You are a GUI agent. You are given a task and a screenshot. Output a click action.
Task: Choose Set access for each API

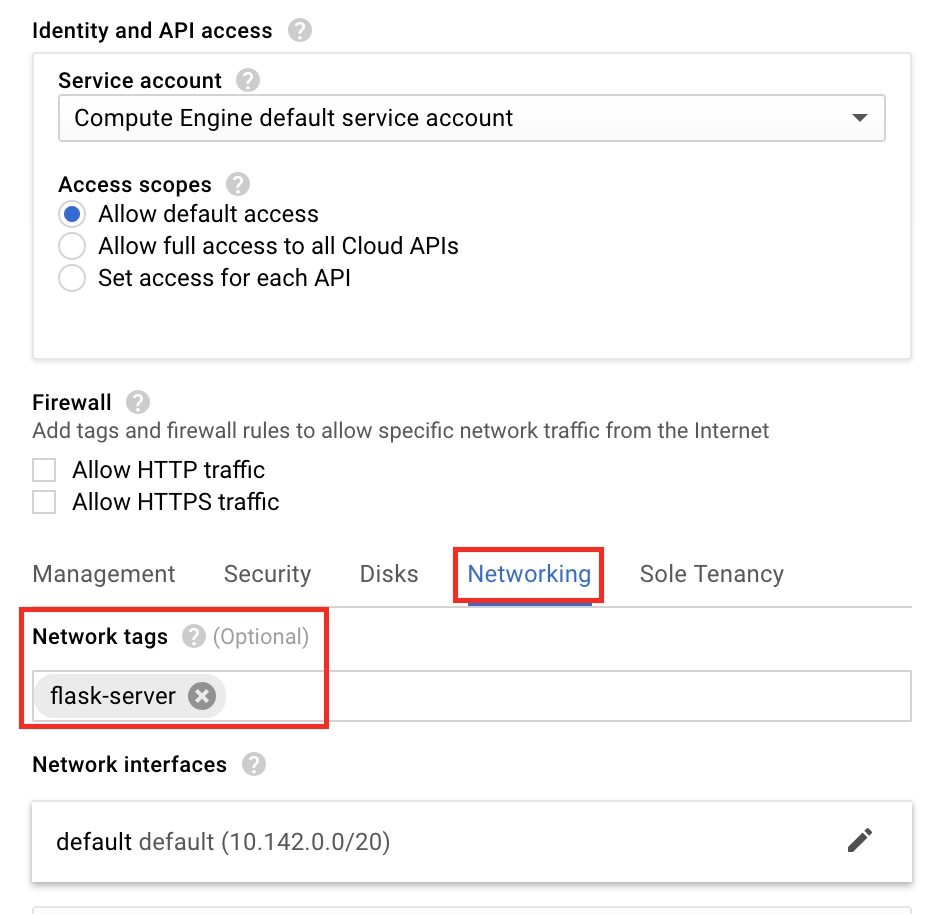(x=72, y=278)
